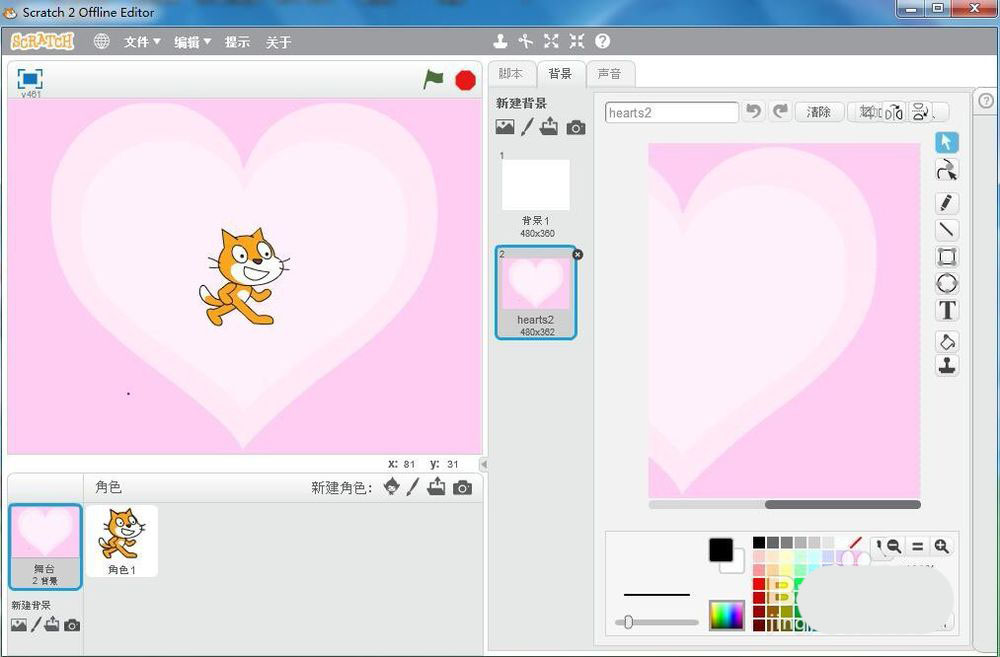
Task: Flip the backdrop left-right
Action: click(x=894, y=112)
